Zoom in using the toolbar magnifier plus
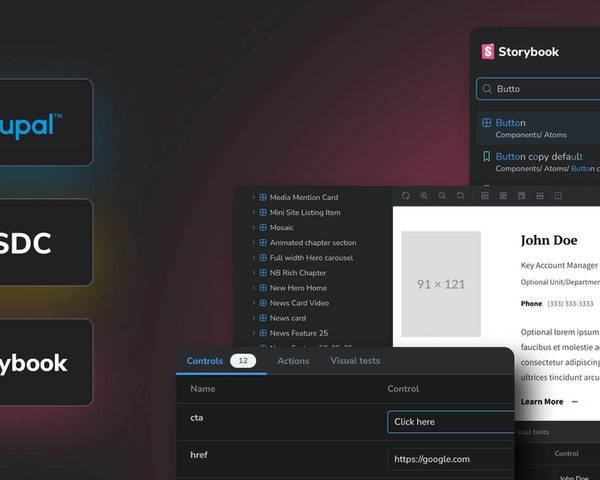Image resolution: width=600 pixels, height=480 pixels. [424, 196]
